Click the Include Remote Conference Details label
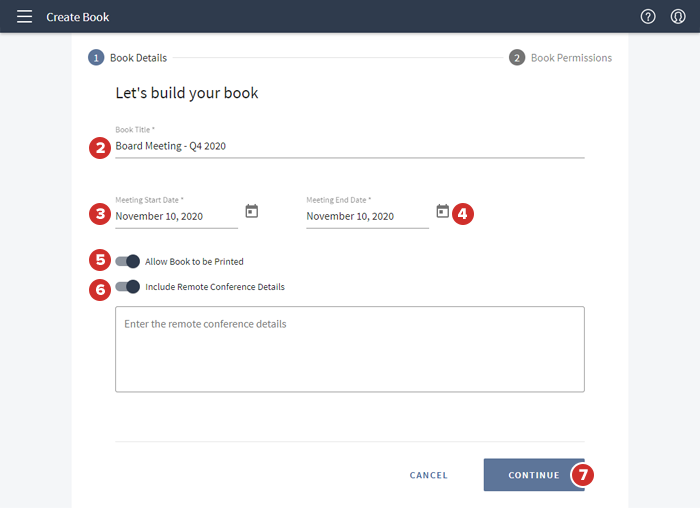This screenshot has width=700, height=508. [x=215, y=287]
